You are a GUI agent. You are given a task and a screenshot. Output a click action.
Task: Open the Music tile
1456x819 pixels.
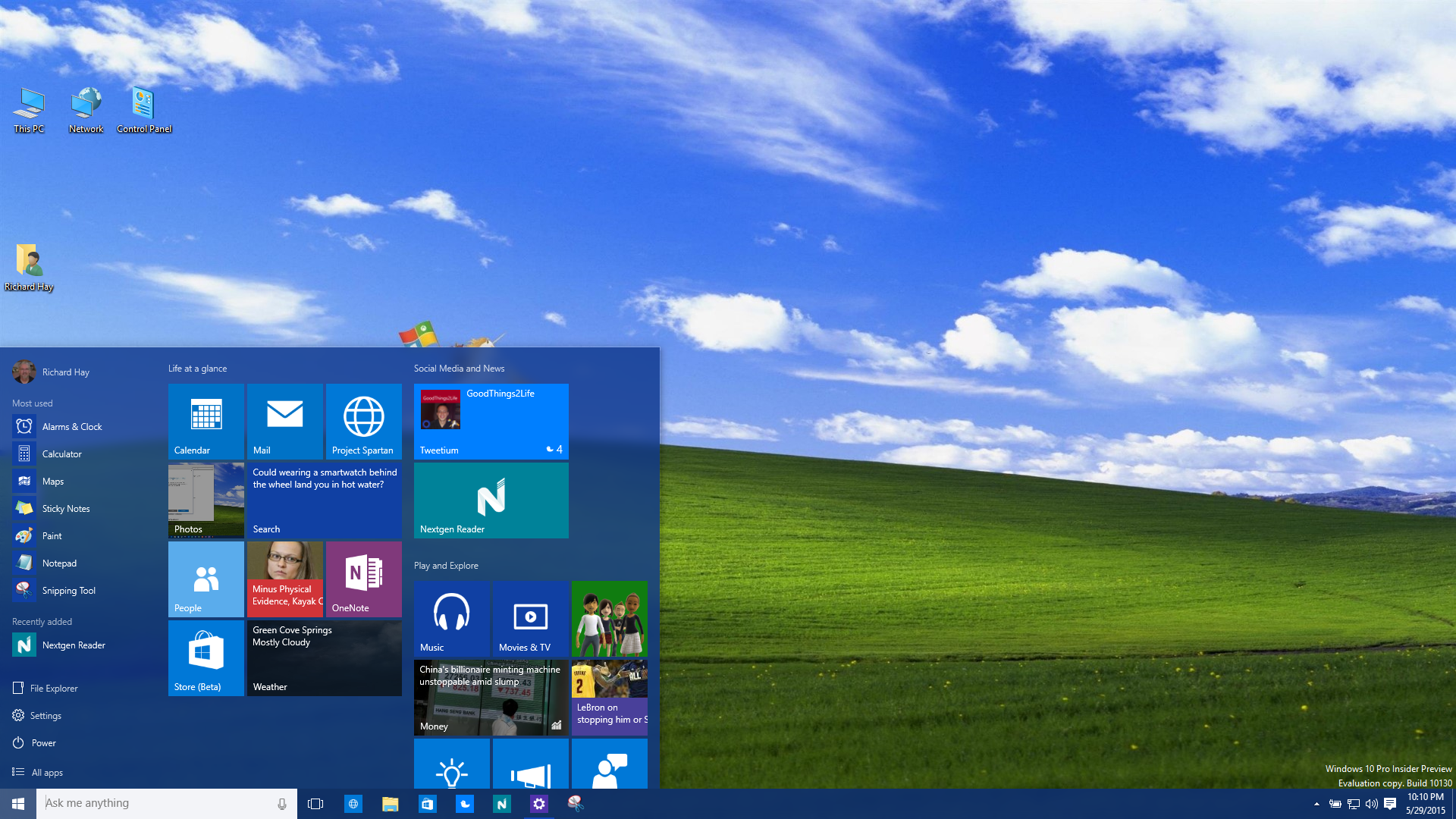(451, 618)
